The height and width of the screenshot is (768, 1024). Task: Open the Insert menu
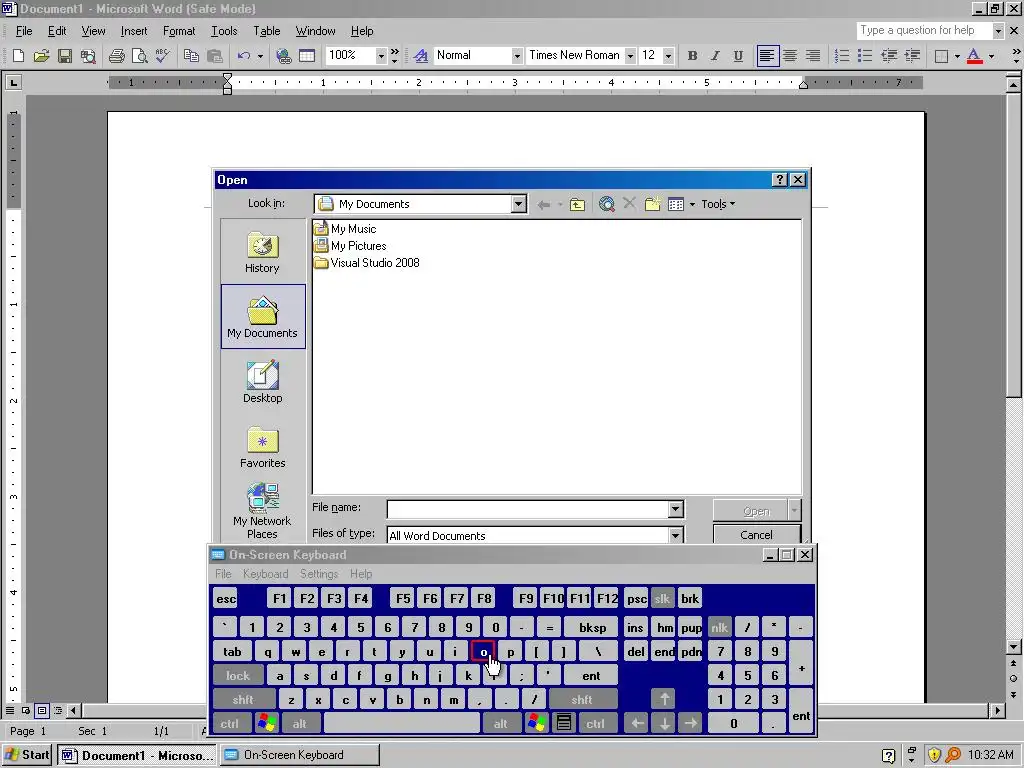pyautogui.click(x=134, y=31)
